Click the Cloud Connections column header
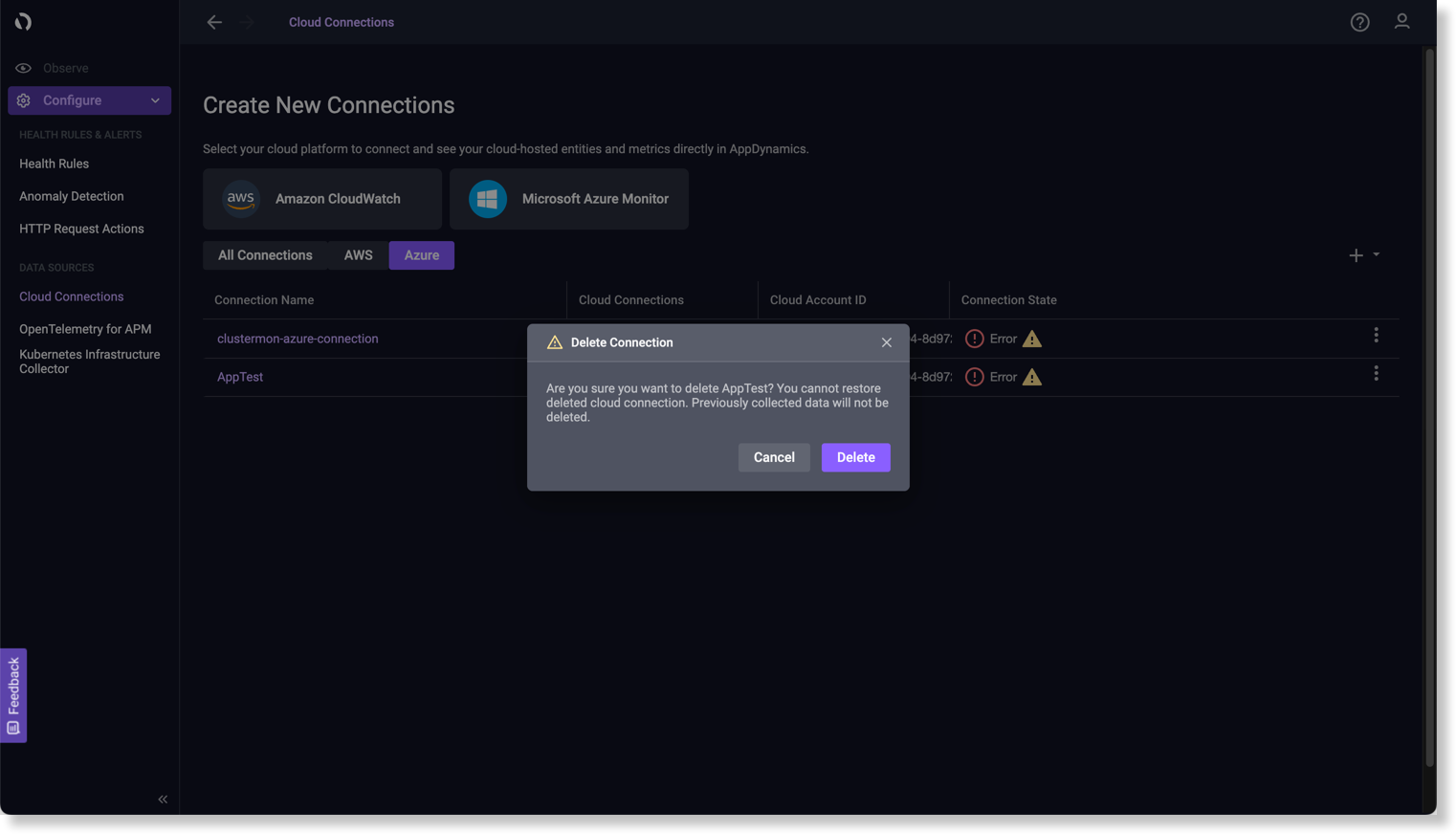1456x834 pixels. click(631, 300)
